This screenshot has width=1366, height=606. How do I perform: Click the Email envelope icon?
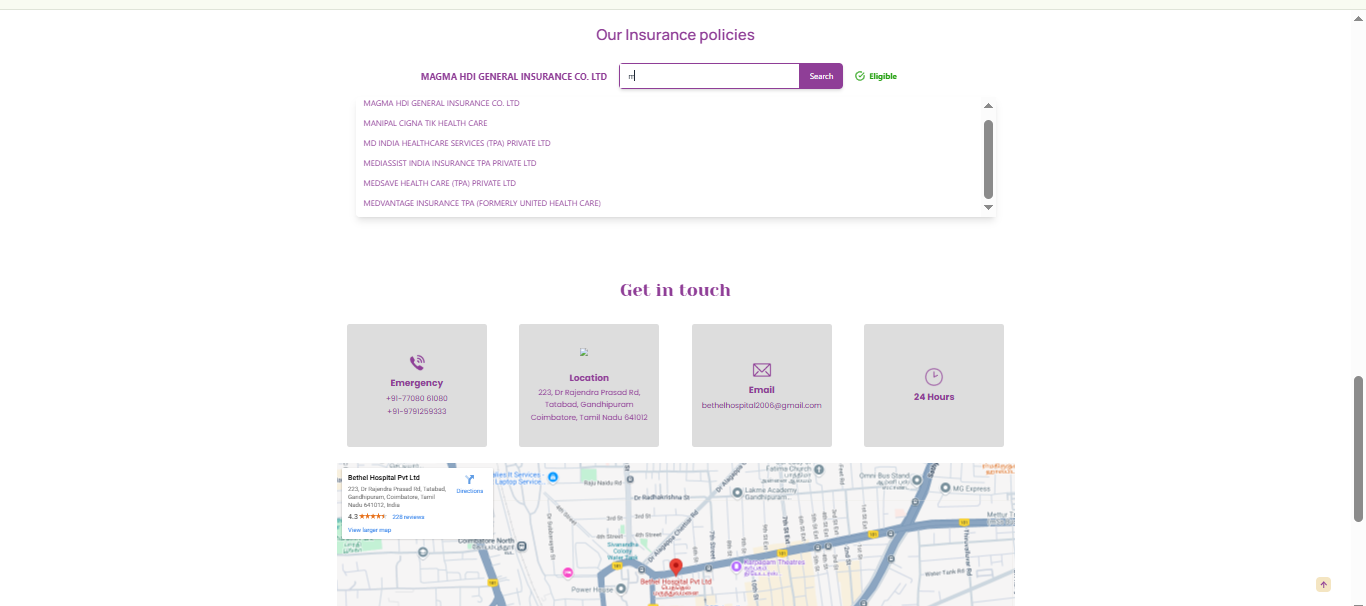coord(762,370)
